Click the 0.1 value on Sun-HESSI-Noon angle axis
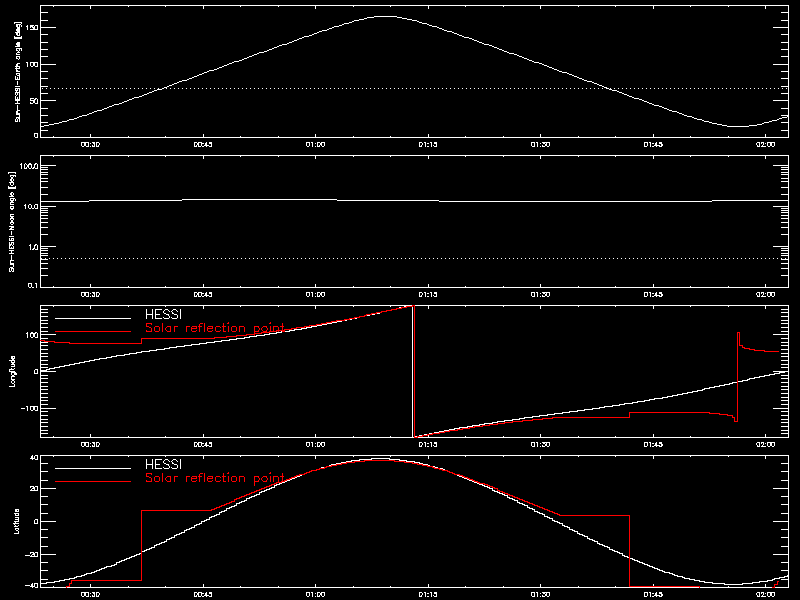The image size is (800, 600). (x=33, y=285)
